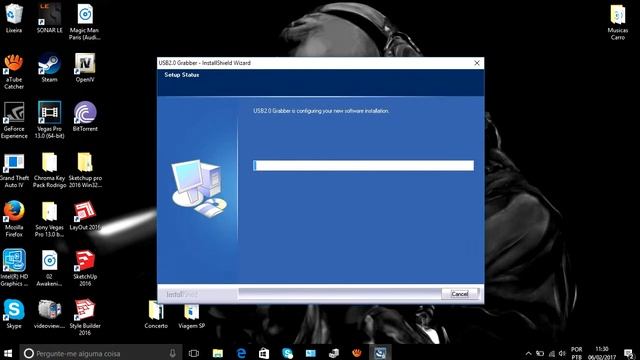Open File Explorer from the taskbar

pos(218,353)
